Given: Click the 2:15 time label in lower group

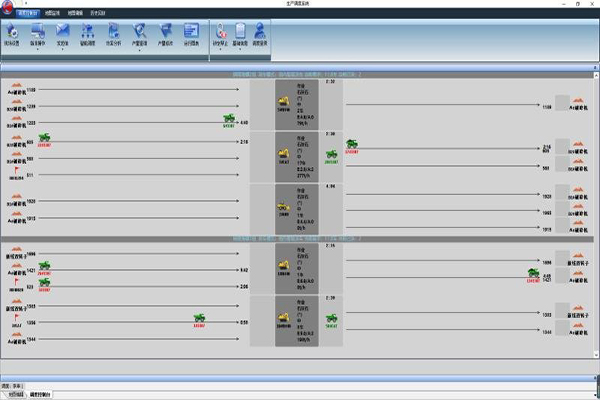Looking at the screenshot, I should [x=330, y=246].
